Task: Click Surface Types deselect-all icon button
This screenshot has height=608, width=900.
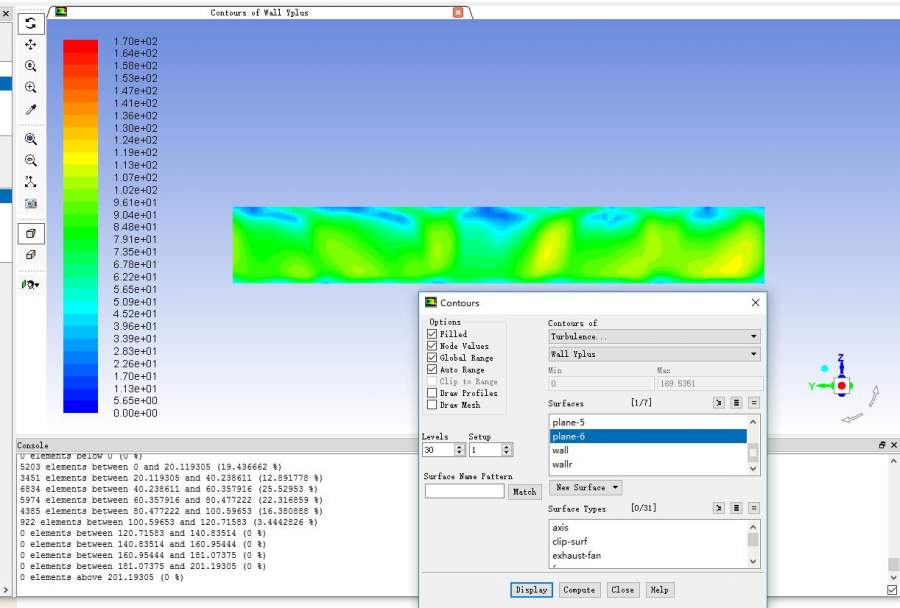Action: click(754, 508)
